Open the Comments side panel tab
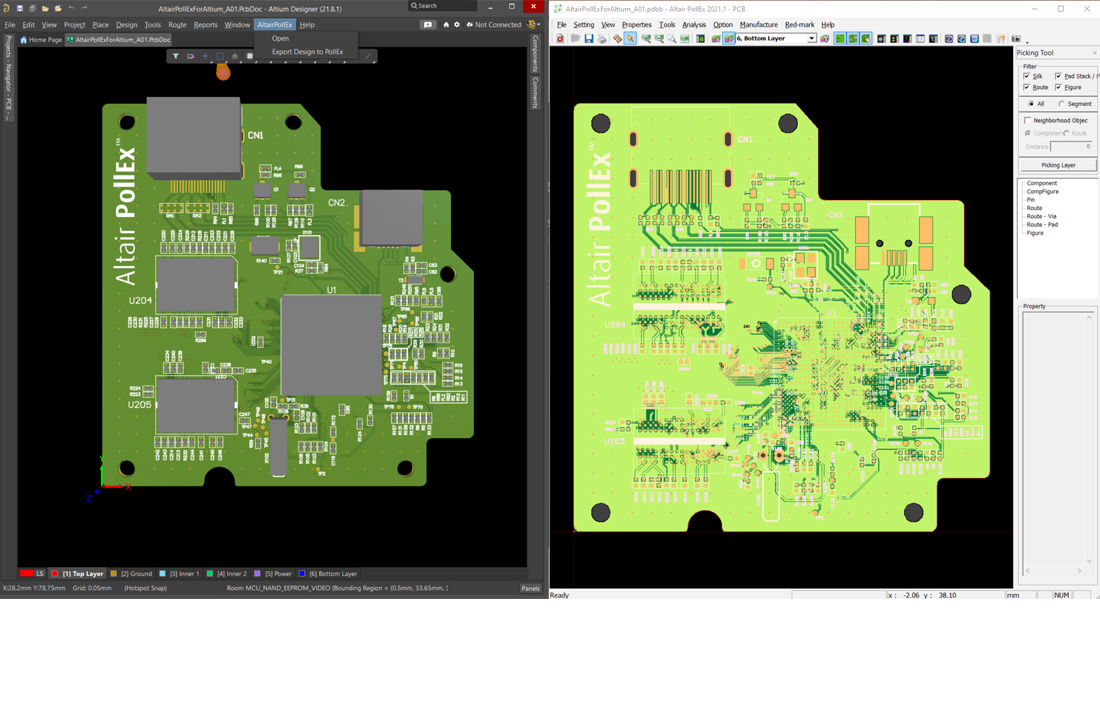This screenshot has width=1100, height=702. coord(535,93)
